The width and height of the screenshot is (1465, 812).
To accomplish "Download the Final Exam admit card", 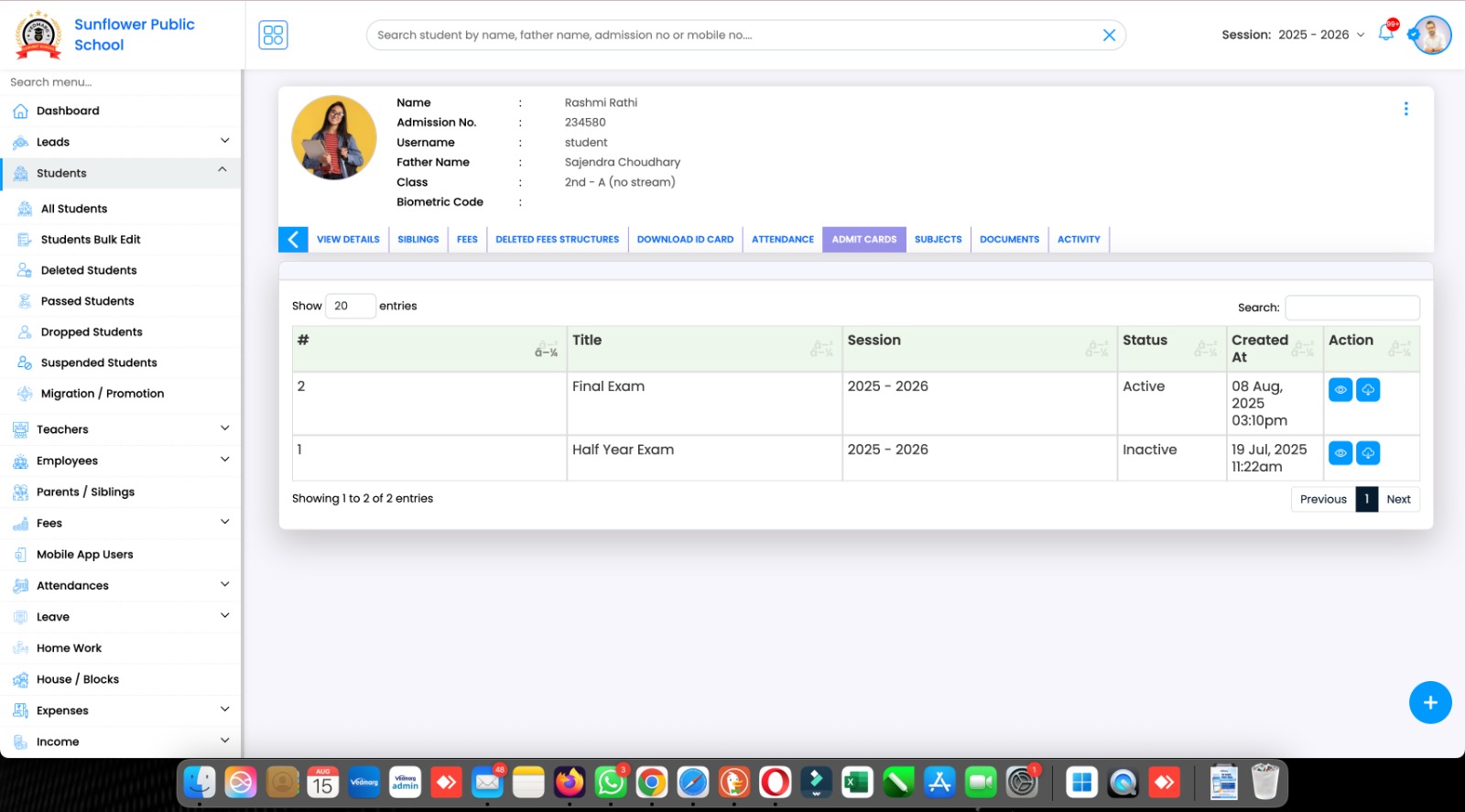I will [1367, 390].
